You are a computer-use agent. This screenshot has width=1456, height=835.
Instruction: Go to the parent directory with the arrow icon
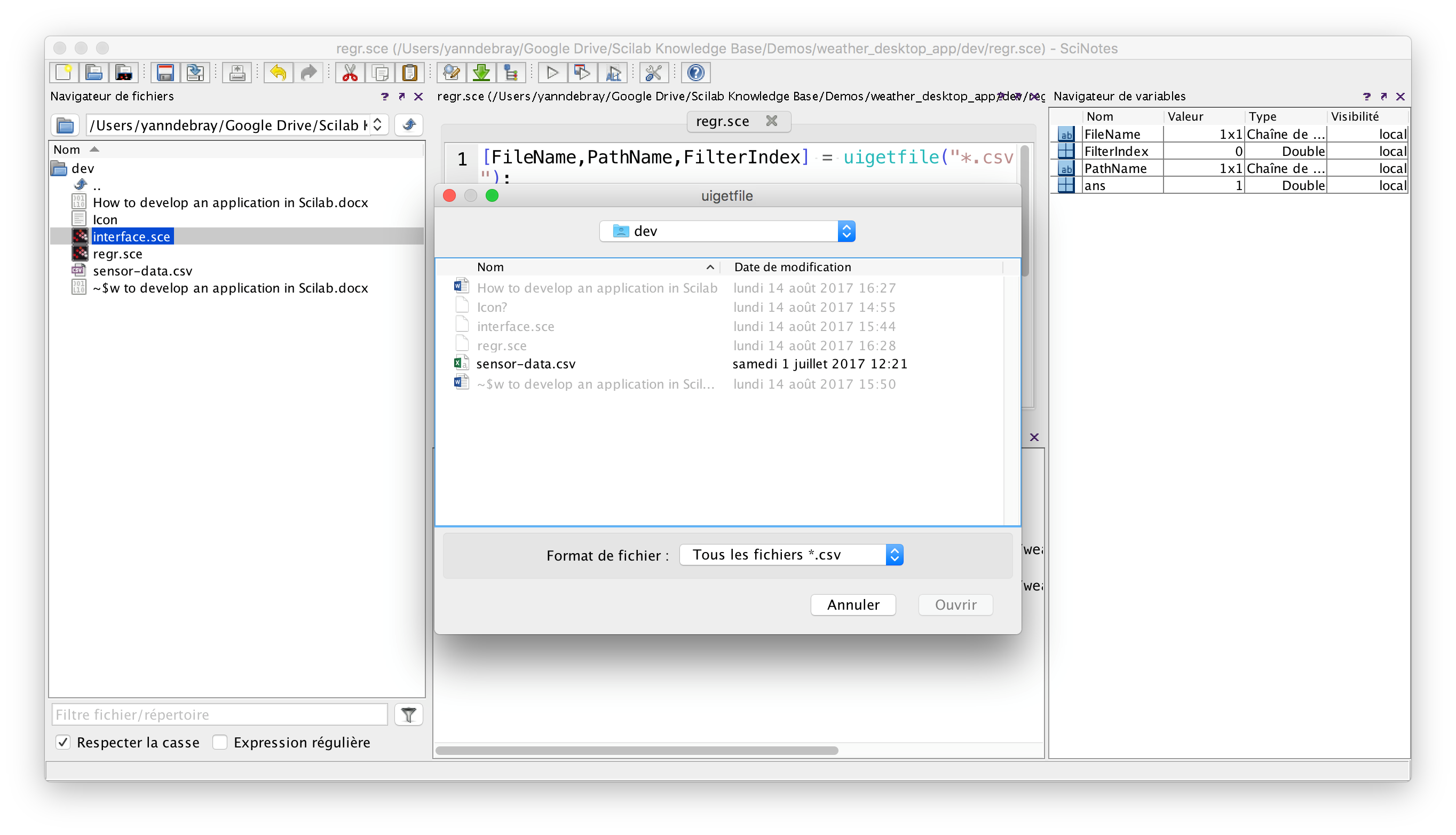tap(409, 125)
